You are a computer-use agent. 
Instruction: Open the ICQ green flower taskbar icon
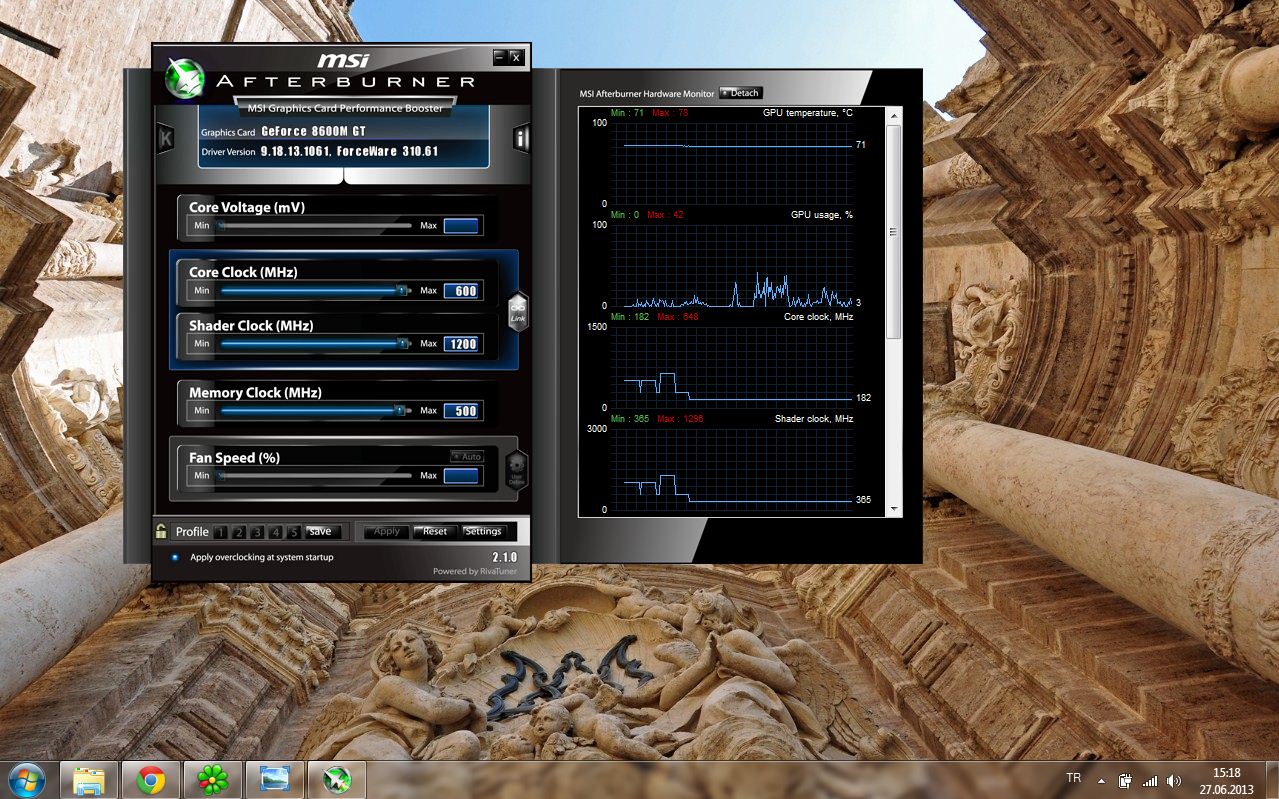pos(211,779)
